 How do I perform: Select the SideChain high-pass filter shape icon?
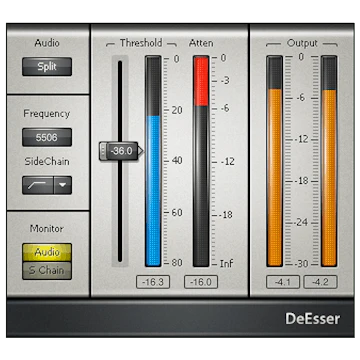point(38,185)
